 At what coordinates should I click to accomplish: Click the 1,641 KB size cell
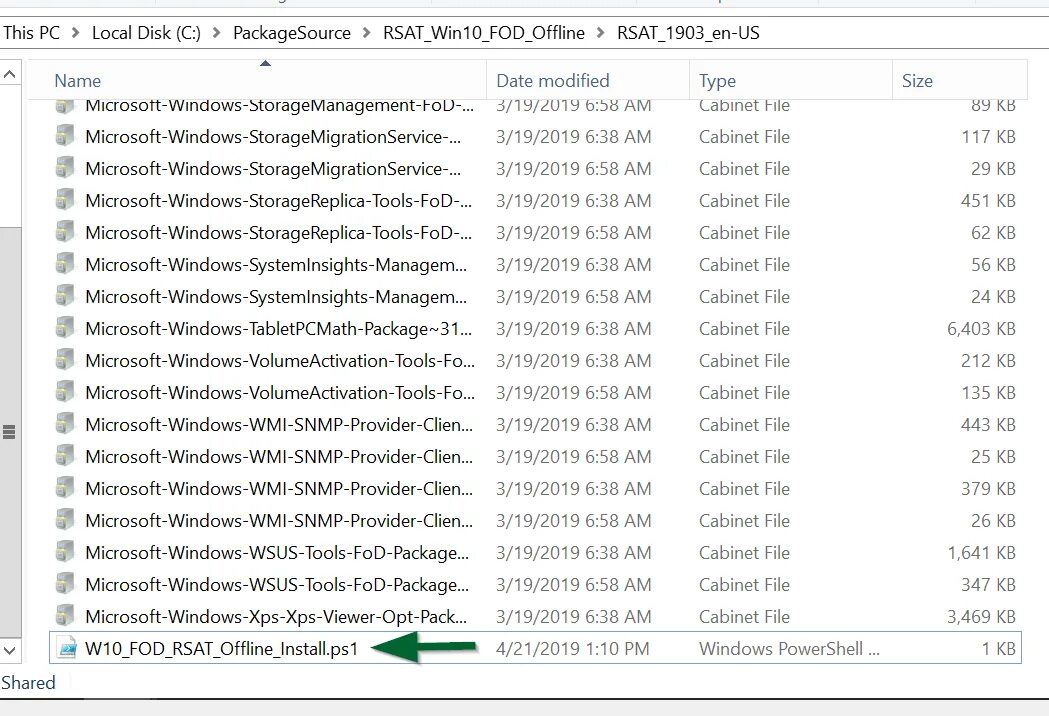981,553
